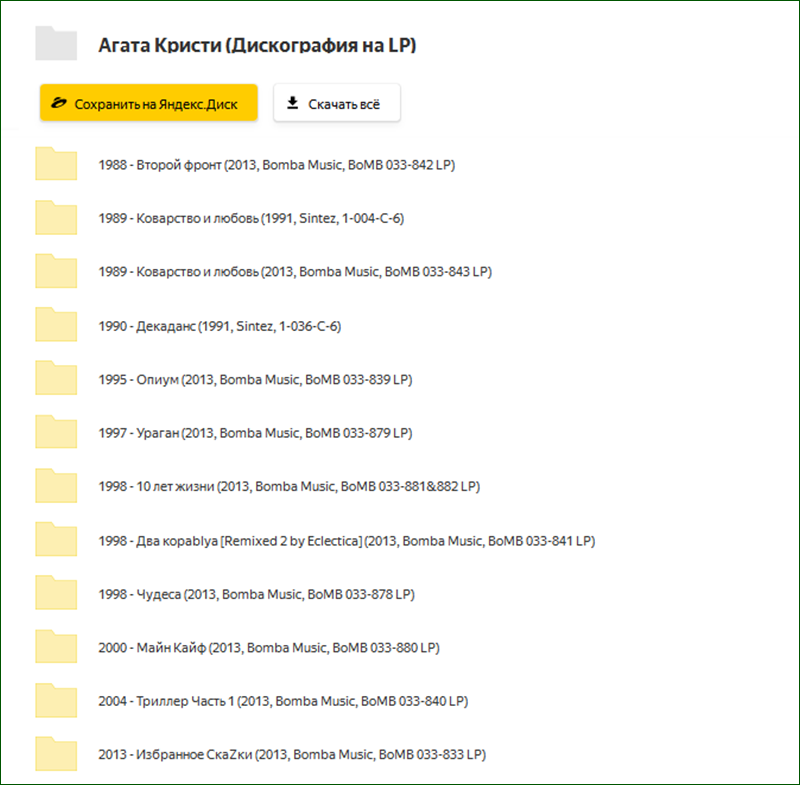
Task: Open folder icon for Коварство и любовь (1991, Sintez)
Action: click(56, 217)
